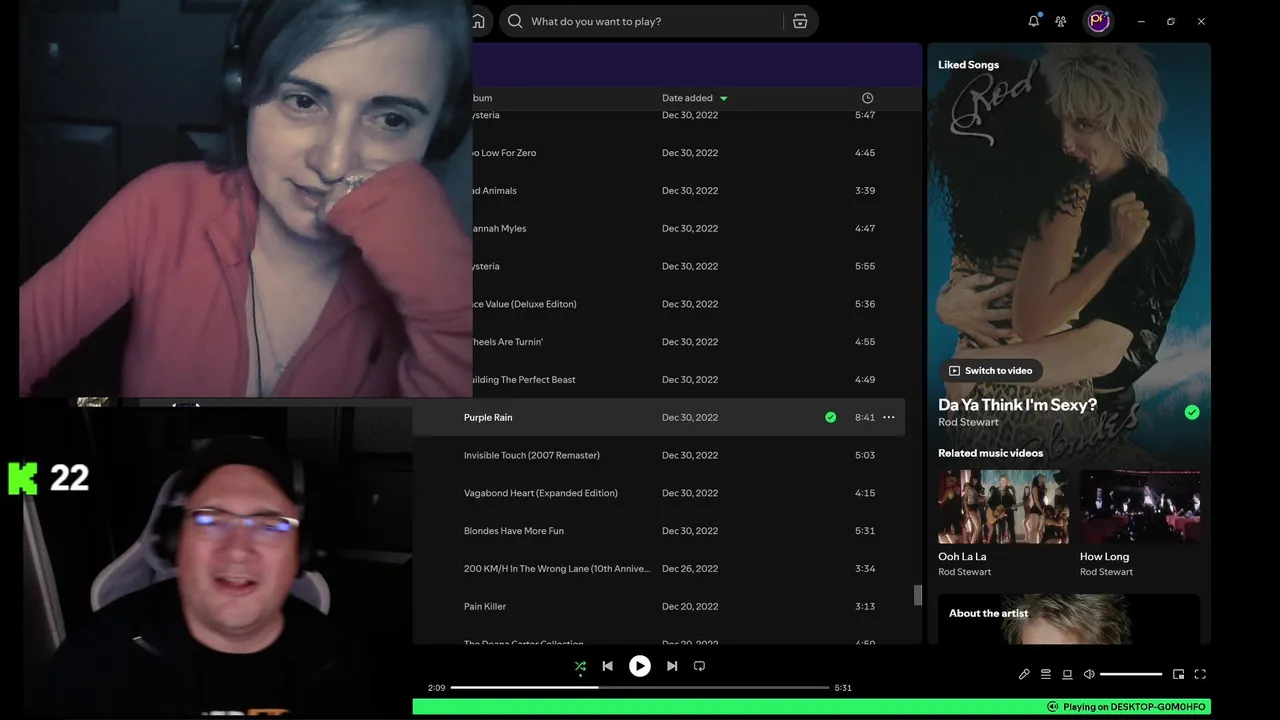Viewport: 1280px width, 720px height.
Task: Click the Date added sort arrow
Action: click(724, 98)
